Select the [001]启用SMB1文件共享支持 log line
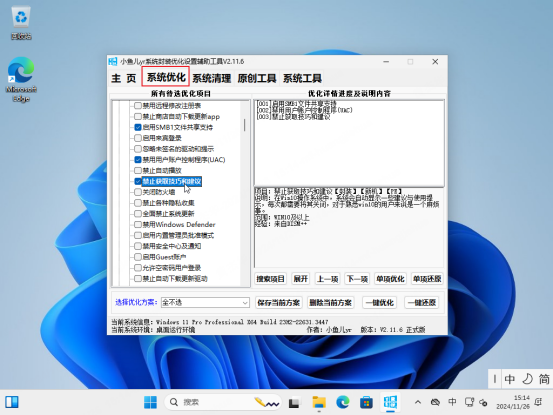The image size is (553, 415). [x=296, y=104]
